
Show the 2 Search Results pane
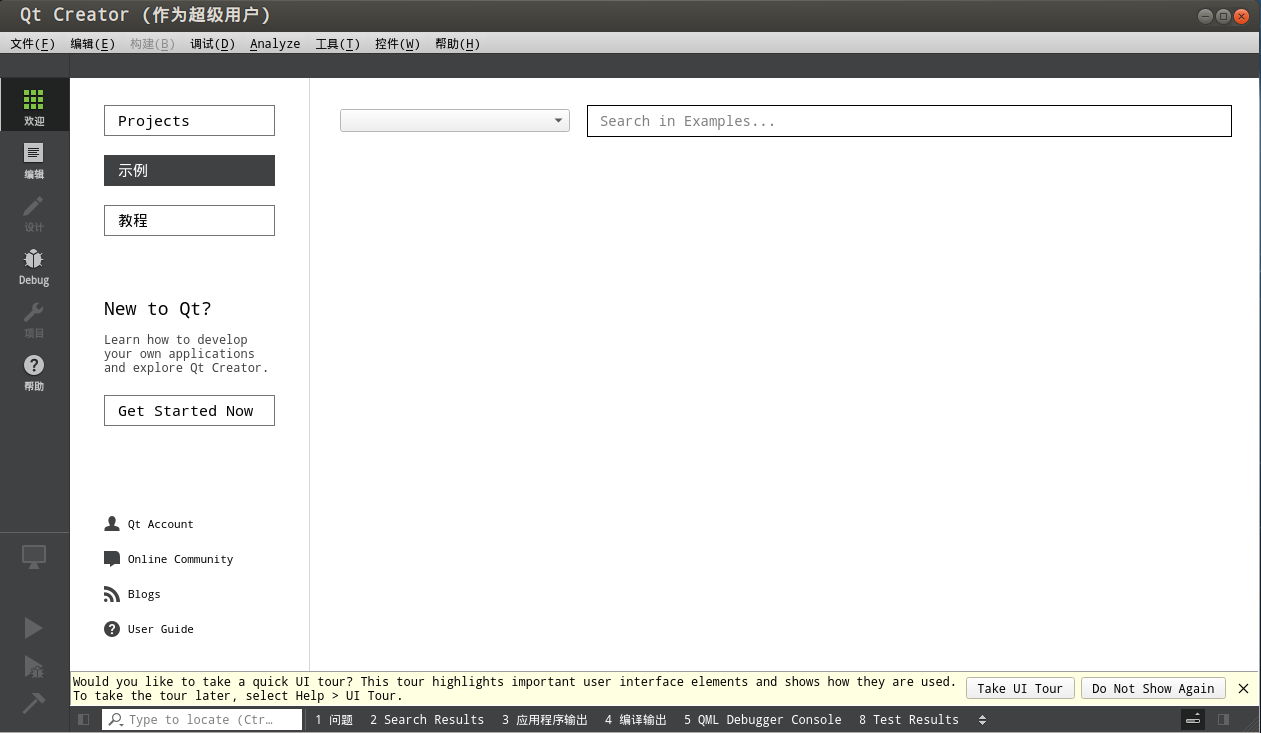[x=427, y=720]
